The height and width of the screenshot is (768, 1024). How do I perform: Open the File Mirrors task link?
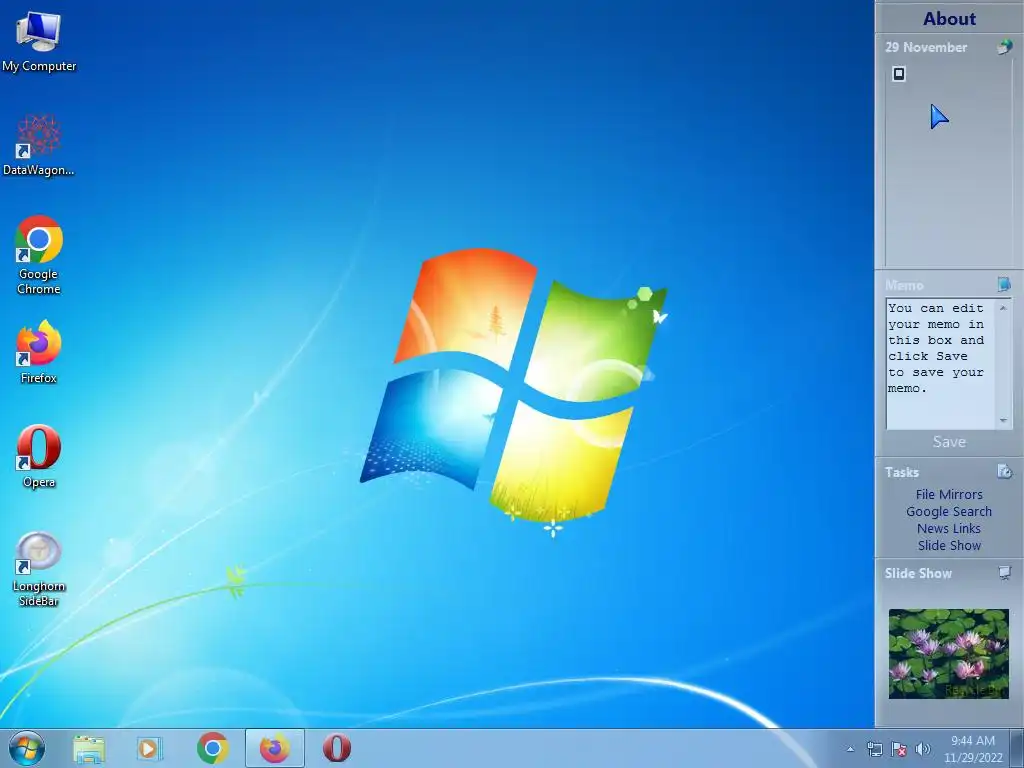pyautogui.click(x=949, y=494)
